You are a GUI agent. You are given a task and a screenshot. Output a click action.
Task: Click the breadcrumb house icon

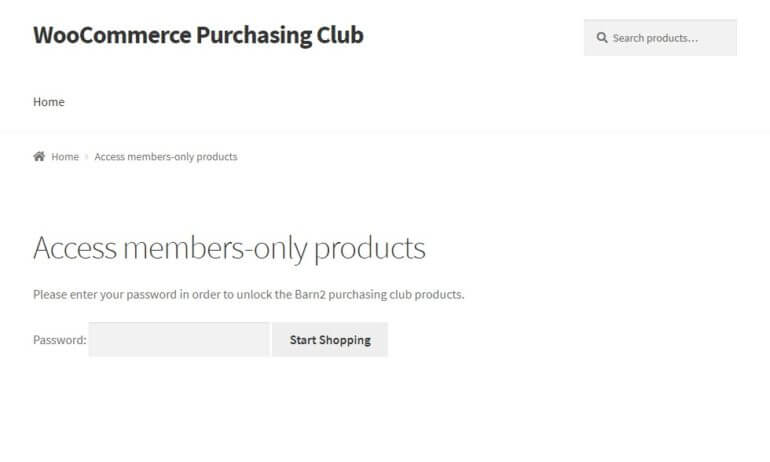point(39,157)
